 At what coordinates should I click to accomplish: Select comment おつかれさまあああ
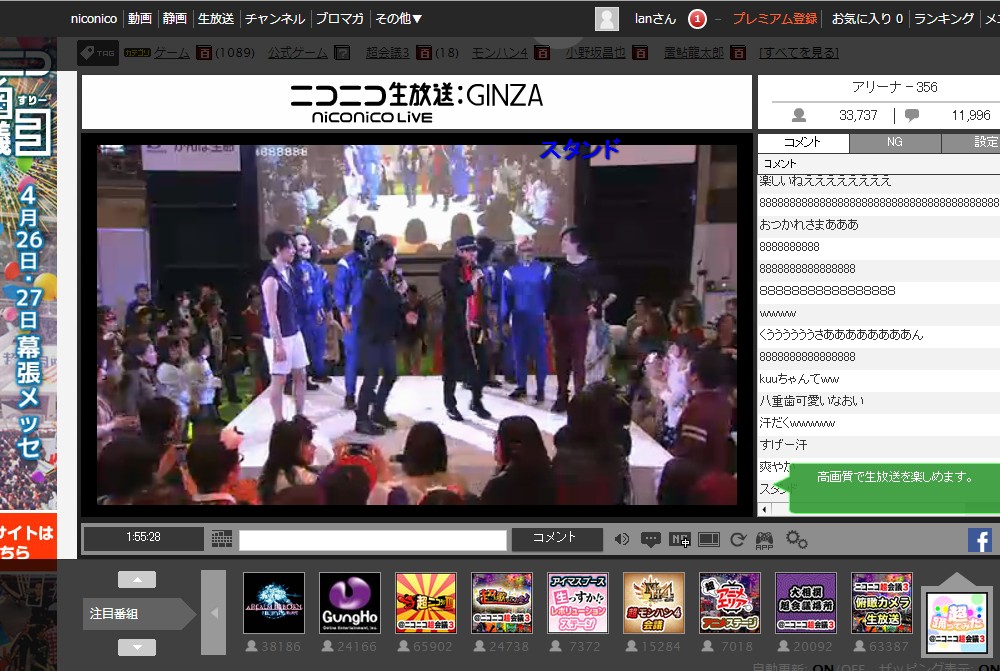click(x=809, y=225)
